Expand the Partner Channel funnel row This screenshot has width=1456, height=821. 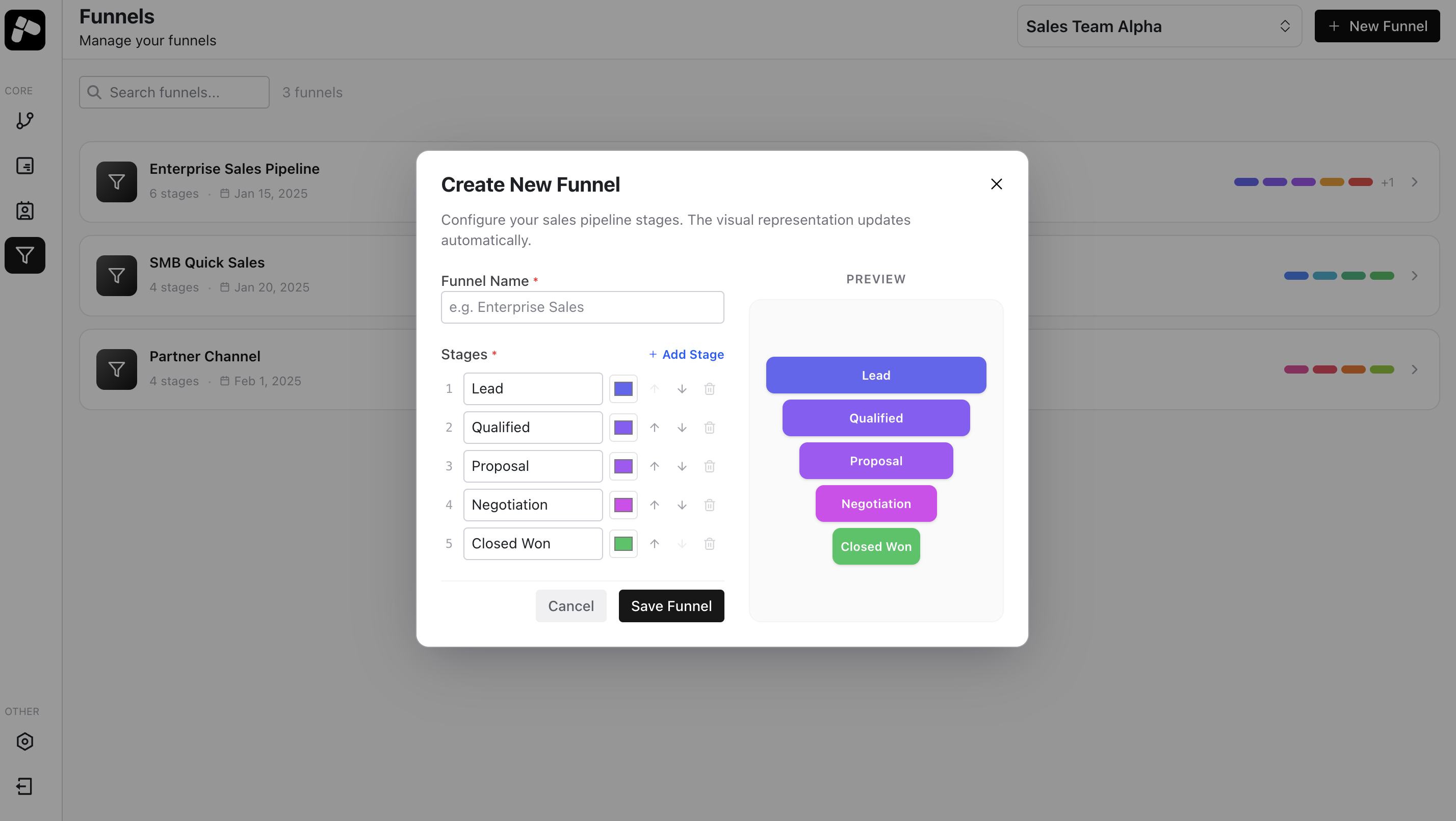pyautogui.click(x=1415, y=369)
